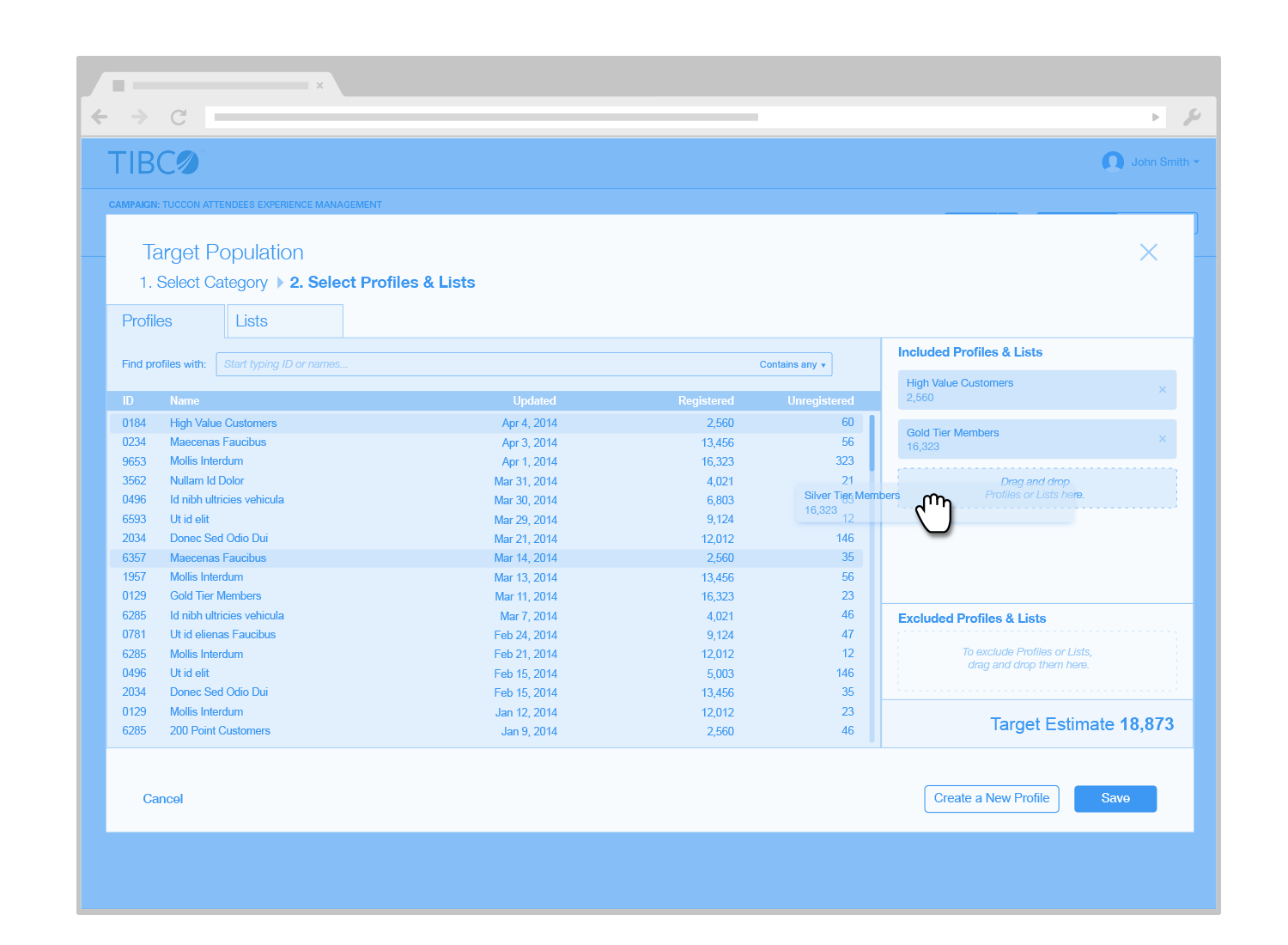Select Mollis Interdum dated Apr 1, 2014

[x=487, y=461]
